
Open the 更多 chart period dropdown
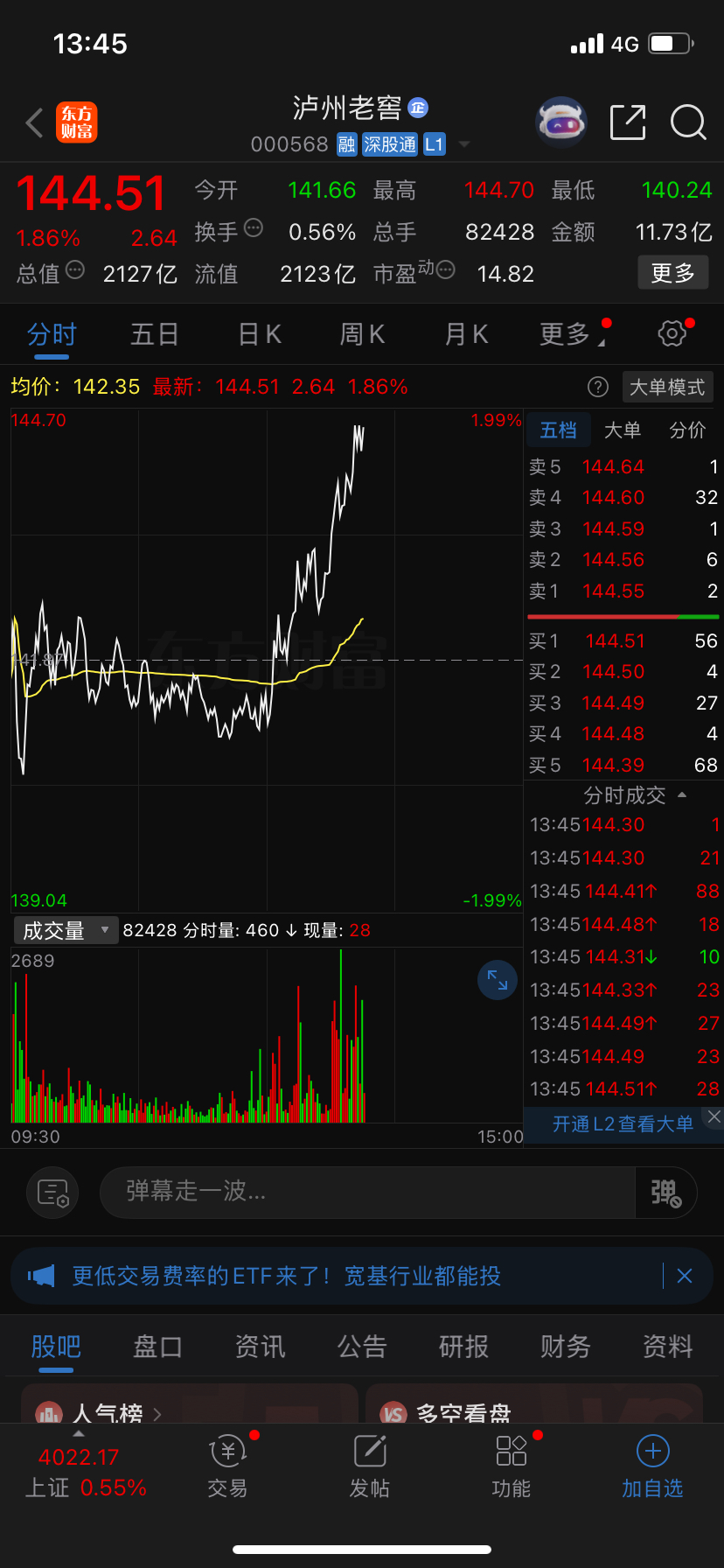click(x=572, y=334)
